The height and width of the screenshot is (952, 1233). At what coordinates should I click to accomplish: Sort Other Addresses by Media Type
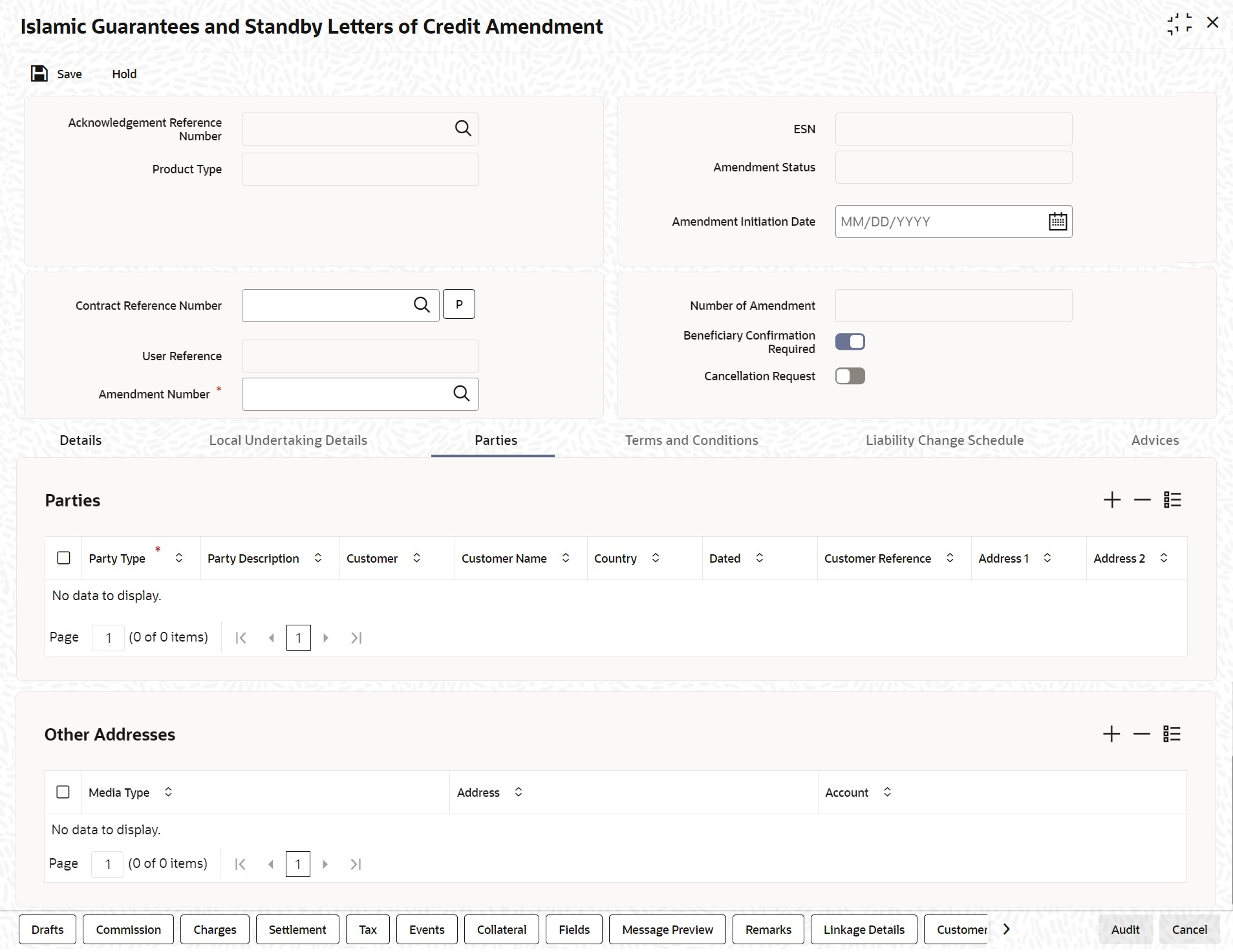(168, 792)
